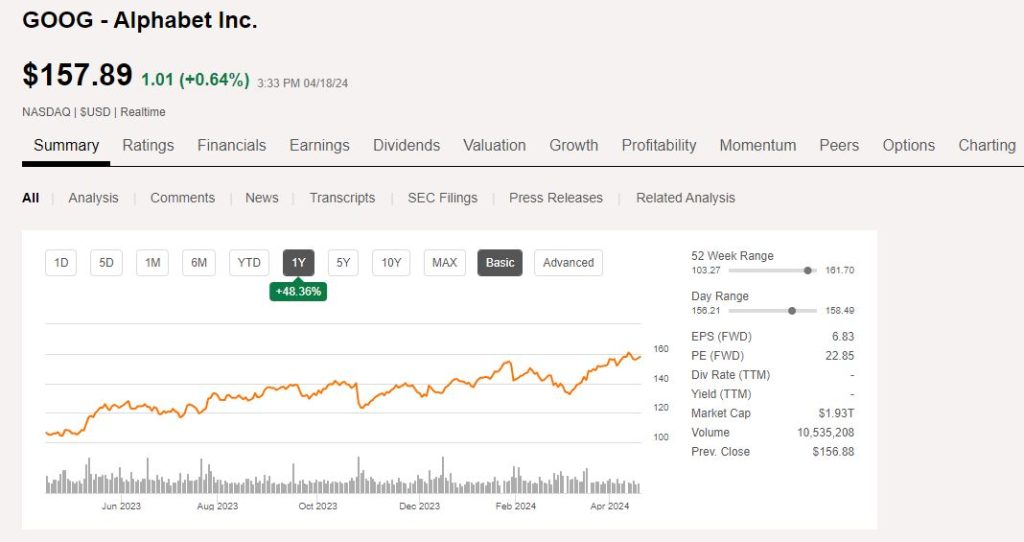Select the YTD chart range
Screen dimensions: 1024x542
pyautogui.click(x=249, y=263)
